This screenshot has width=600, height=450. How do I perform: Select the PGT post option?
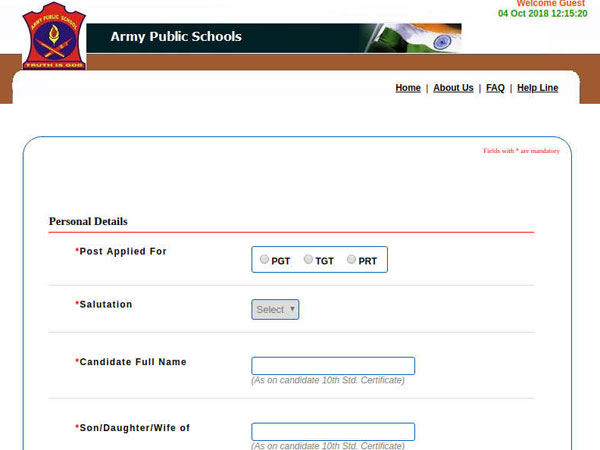point(264,259)
